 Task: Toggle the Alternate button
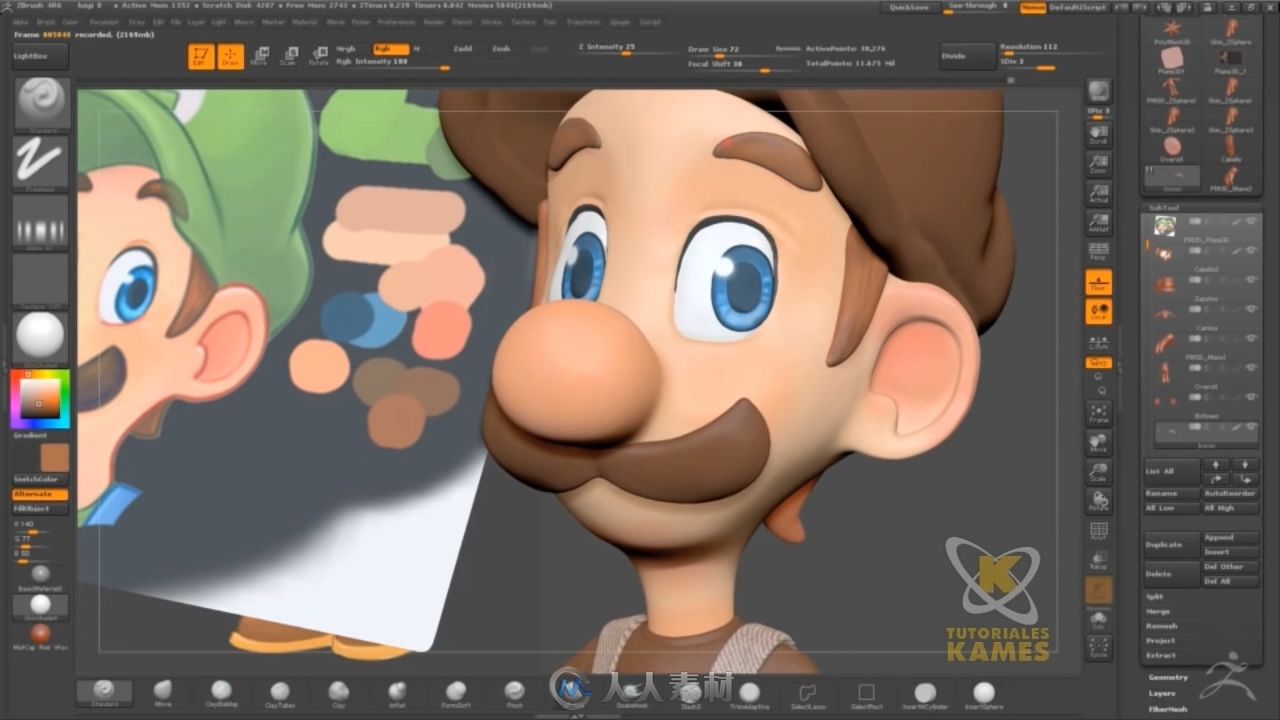pos(40,495)
